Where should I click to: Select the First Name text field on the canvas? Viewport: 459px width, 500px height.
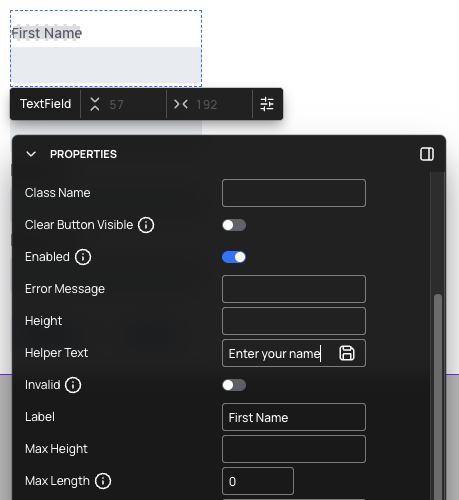coord(106,65)
